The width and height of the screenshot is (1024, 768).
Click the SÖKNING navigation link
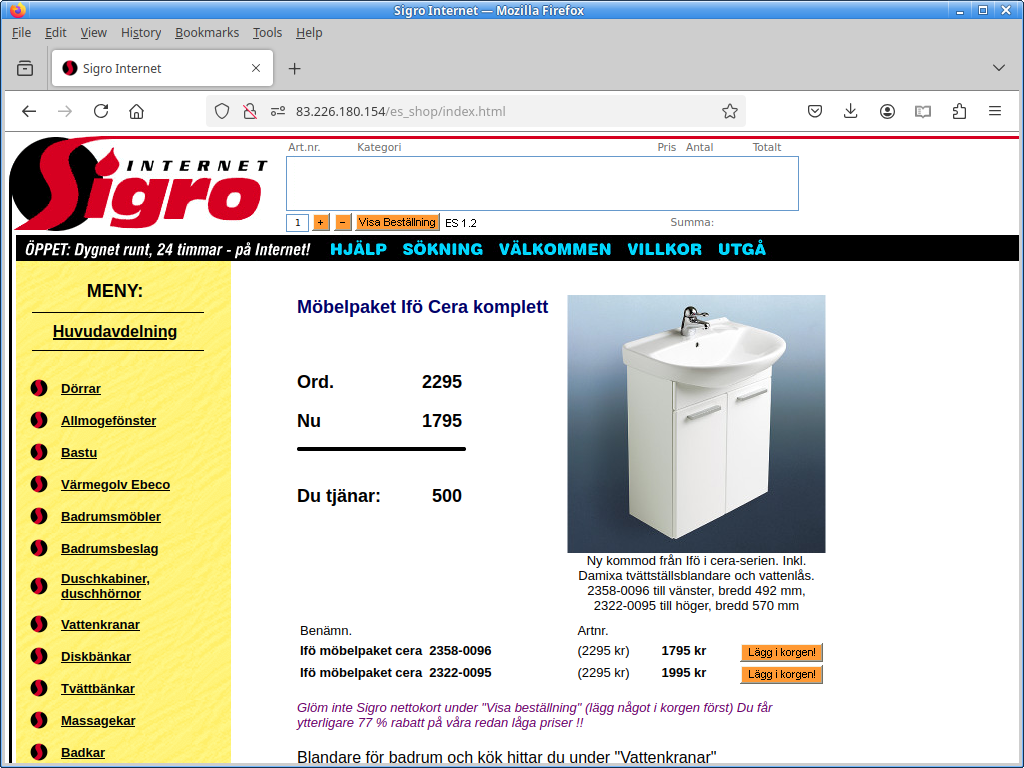tap(443, 249)
